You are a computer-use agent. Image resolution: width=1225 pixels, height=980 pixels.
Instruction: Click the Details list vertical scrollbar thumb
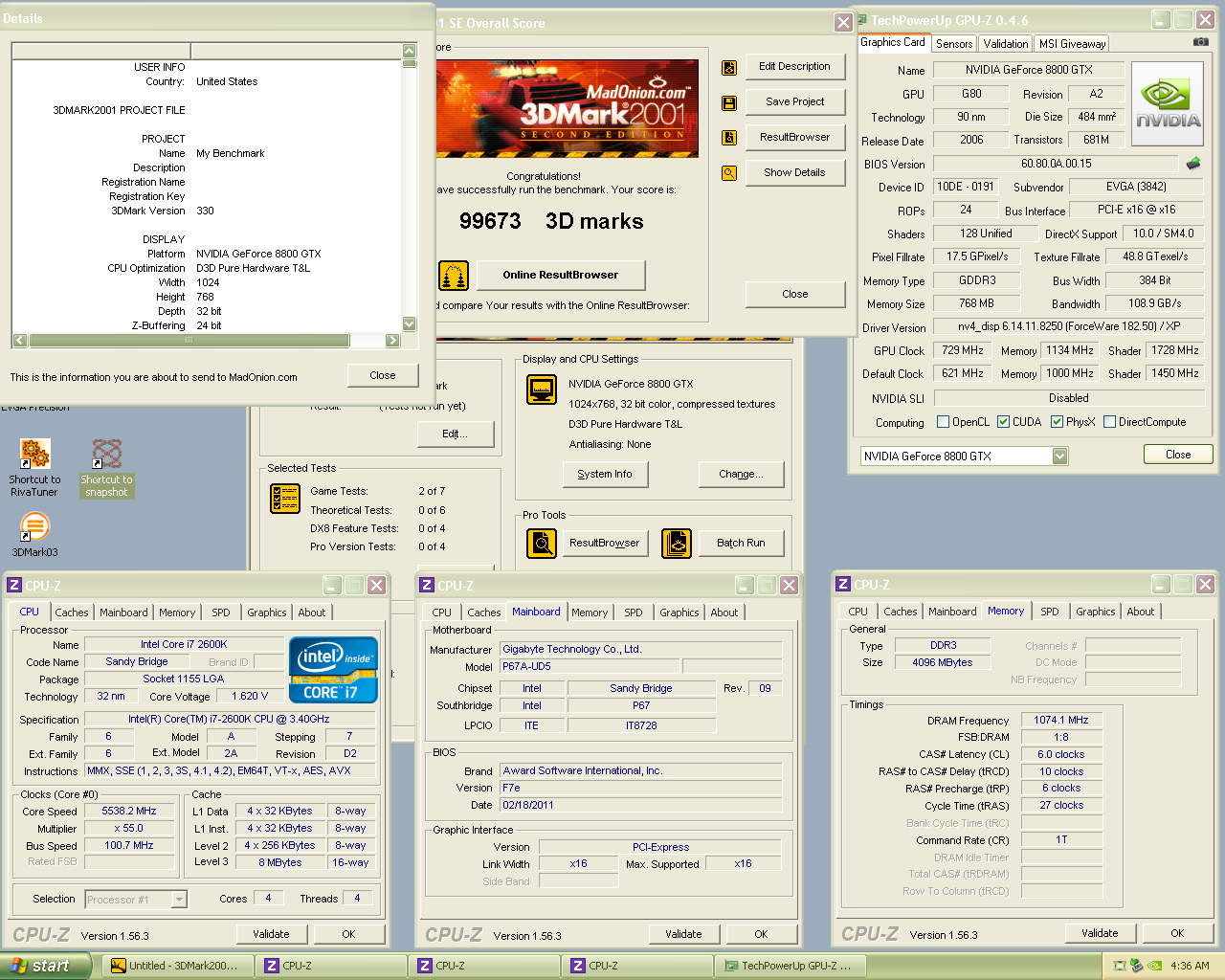point(410,64)
